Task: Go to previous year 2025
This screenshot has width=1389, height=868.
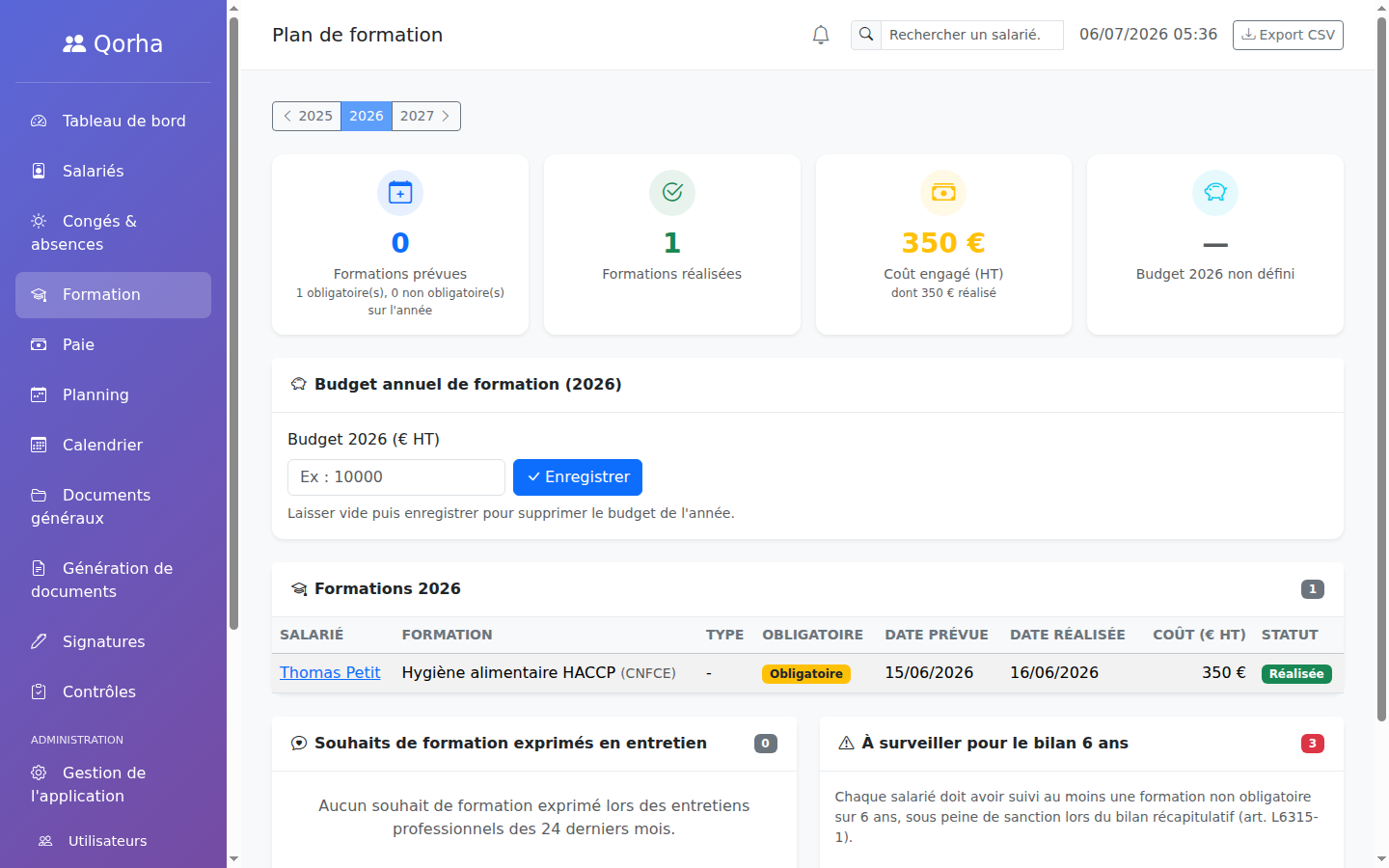Action: click(307, 116)
